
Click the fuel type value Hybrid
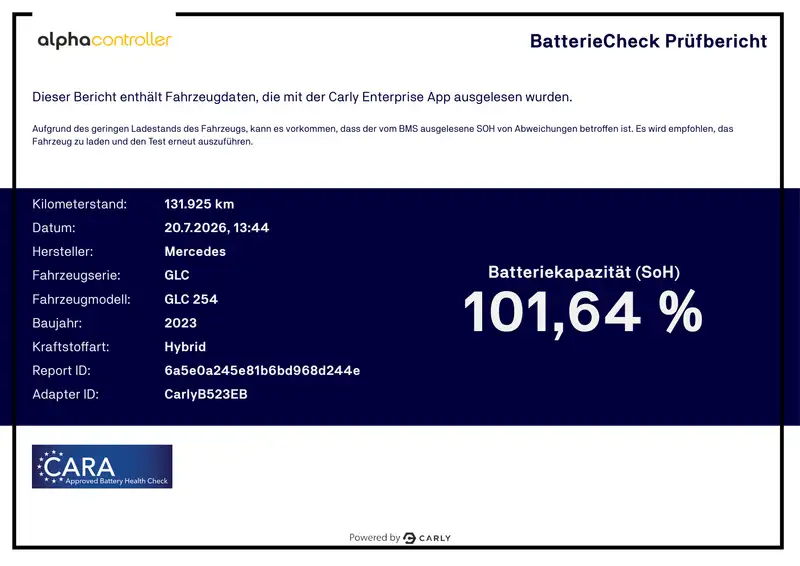[185, 347]
